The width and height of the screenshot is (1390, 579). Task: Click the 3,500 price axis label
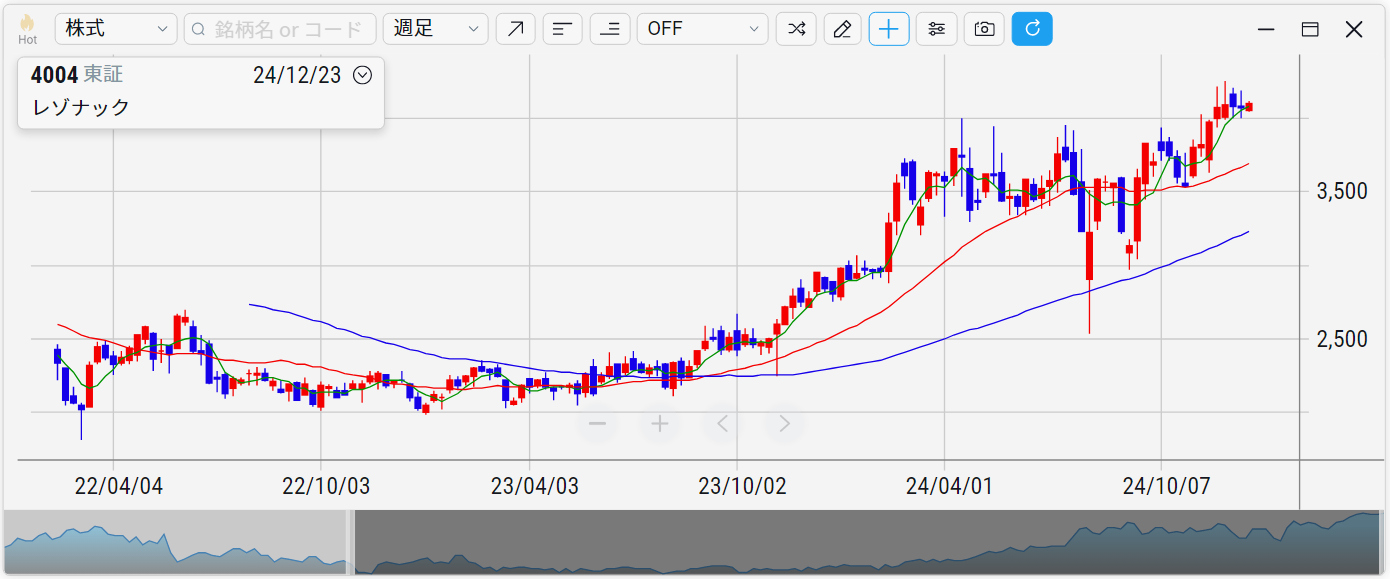pos(1342,192)
